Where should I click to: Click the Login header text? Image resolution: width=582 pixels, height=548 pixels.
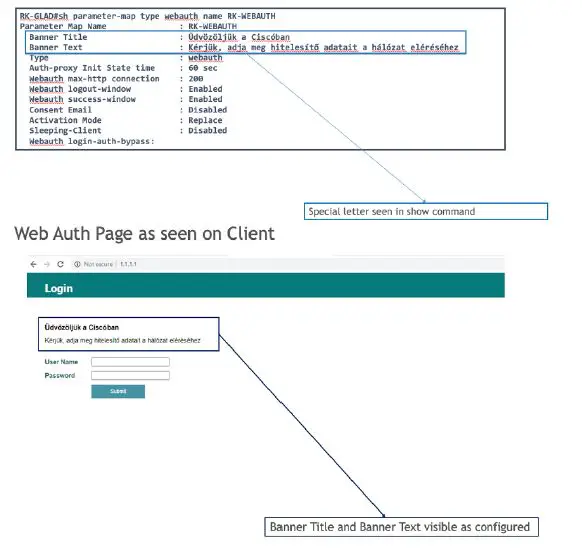(59, 288)
